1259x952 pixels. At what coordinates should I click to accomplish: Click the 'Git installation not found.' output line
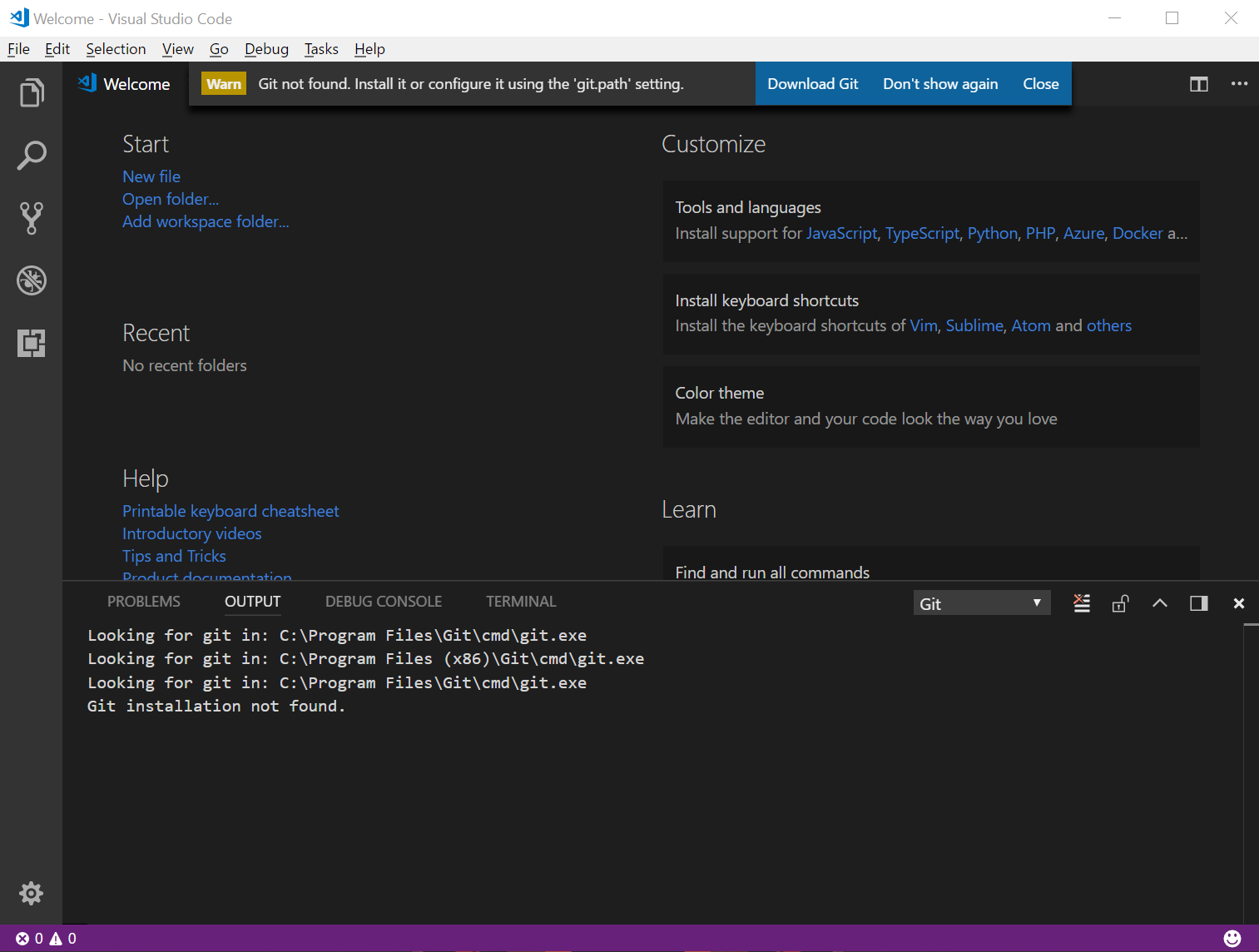point(216,706)
